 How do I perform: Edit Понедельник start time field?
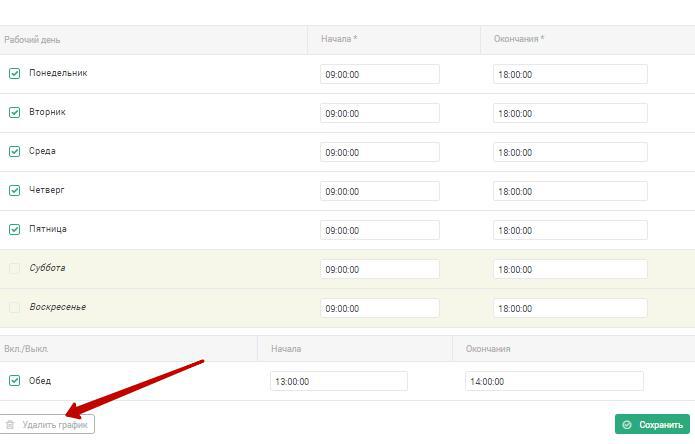tap(380, 74)
